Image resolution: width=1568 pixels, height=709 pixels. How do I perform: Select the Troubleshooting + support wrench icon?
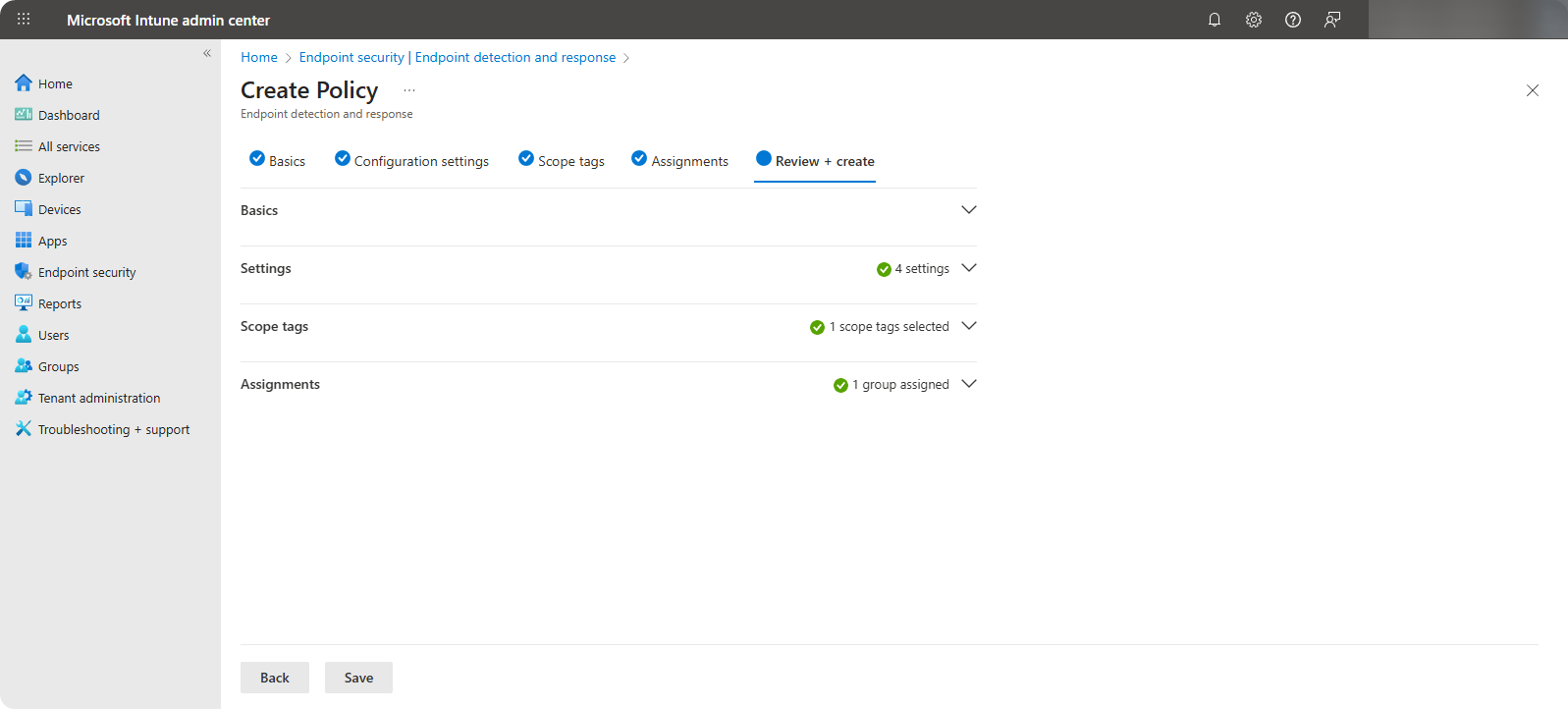pyautogui.click(x=24, y=429)
